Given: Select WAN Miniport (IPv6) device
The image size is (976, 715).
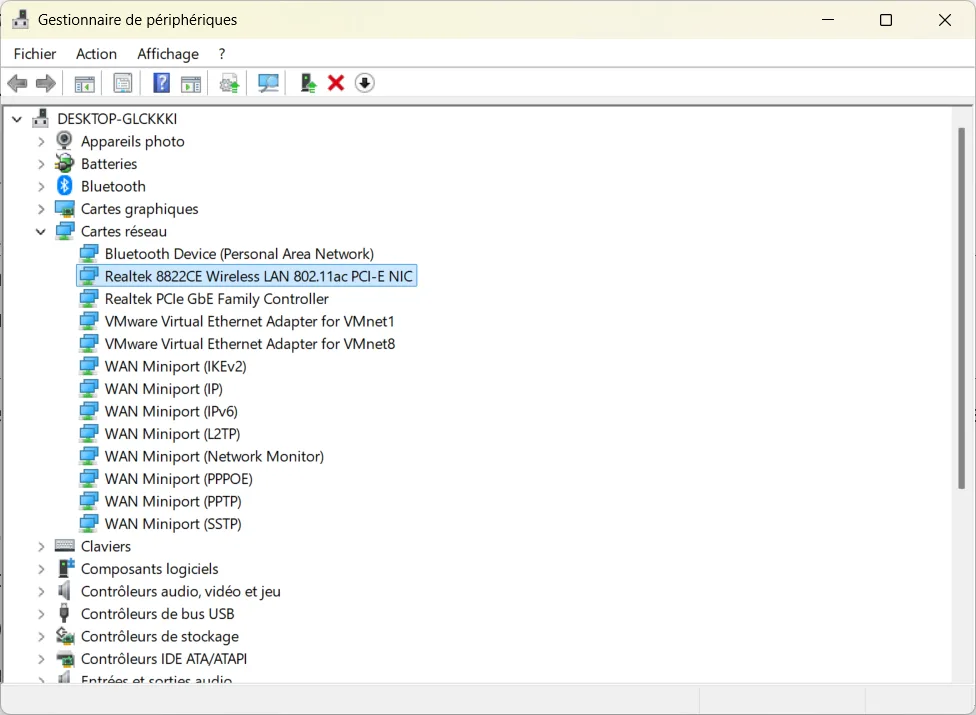Looking at the screenshot, I should [x=170, y=411].
